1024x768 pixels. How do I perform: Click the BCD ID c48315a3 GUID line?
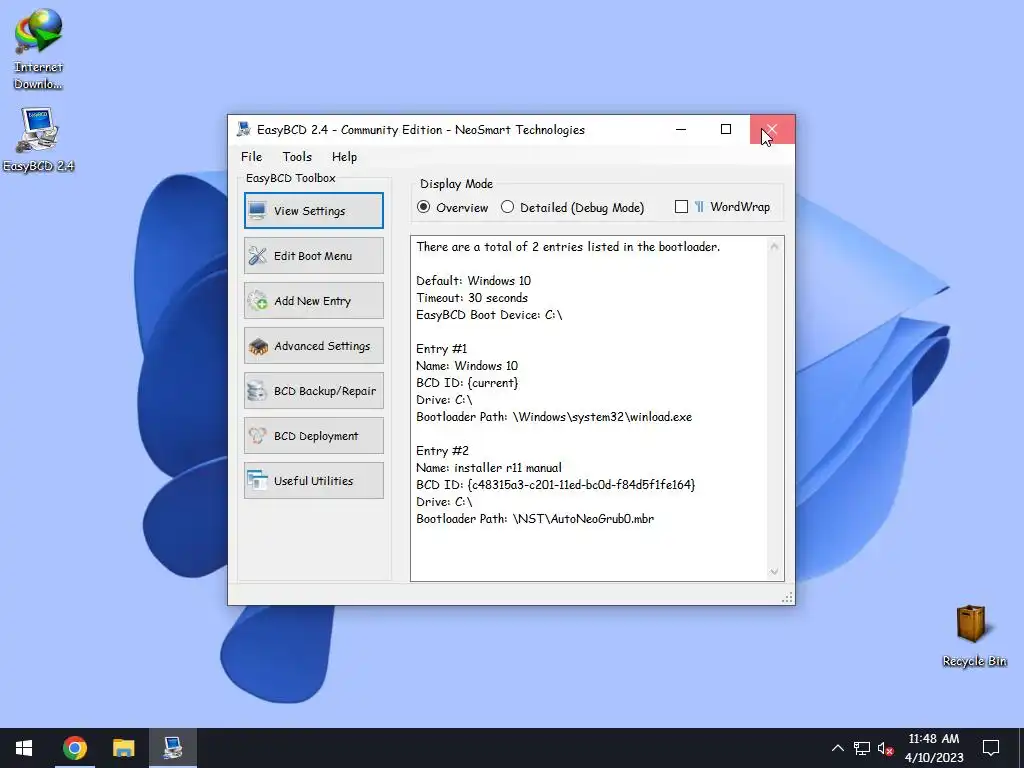pyautogui.click(x=556, y=485)
